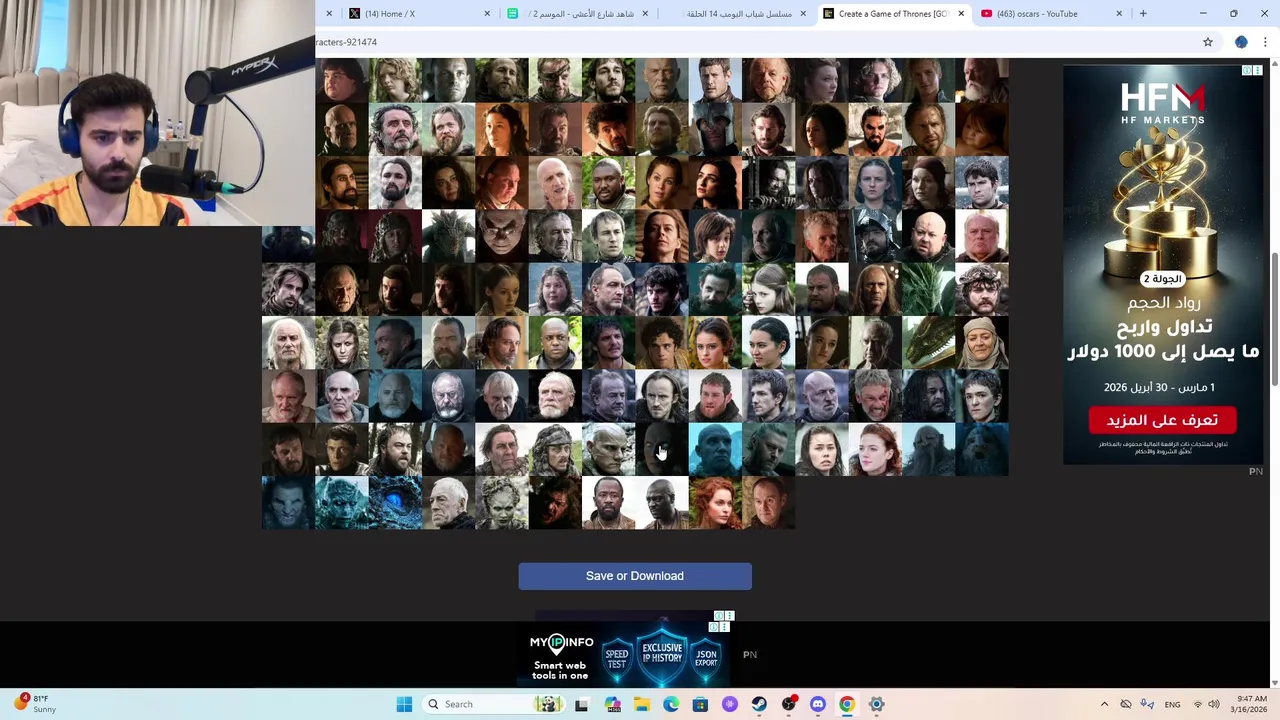Open the purple round app on taskbar
1280x720 pixels.
pyautogui.click(x=730, y=704)
